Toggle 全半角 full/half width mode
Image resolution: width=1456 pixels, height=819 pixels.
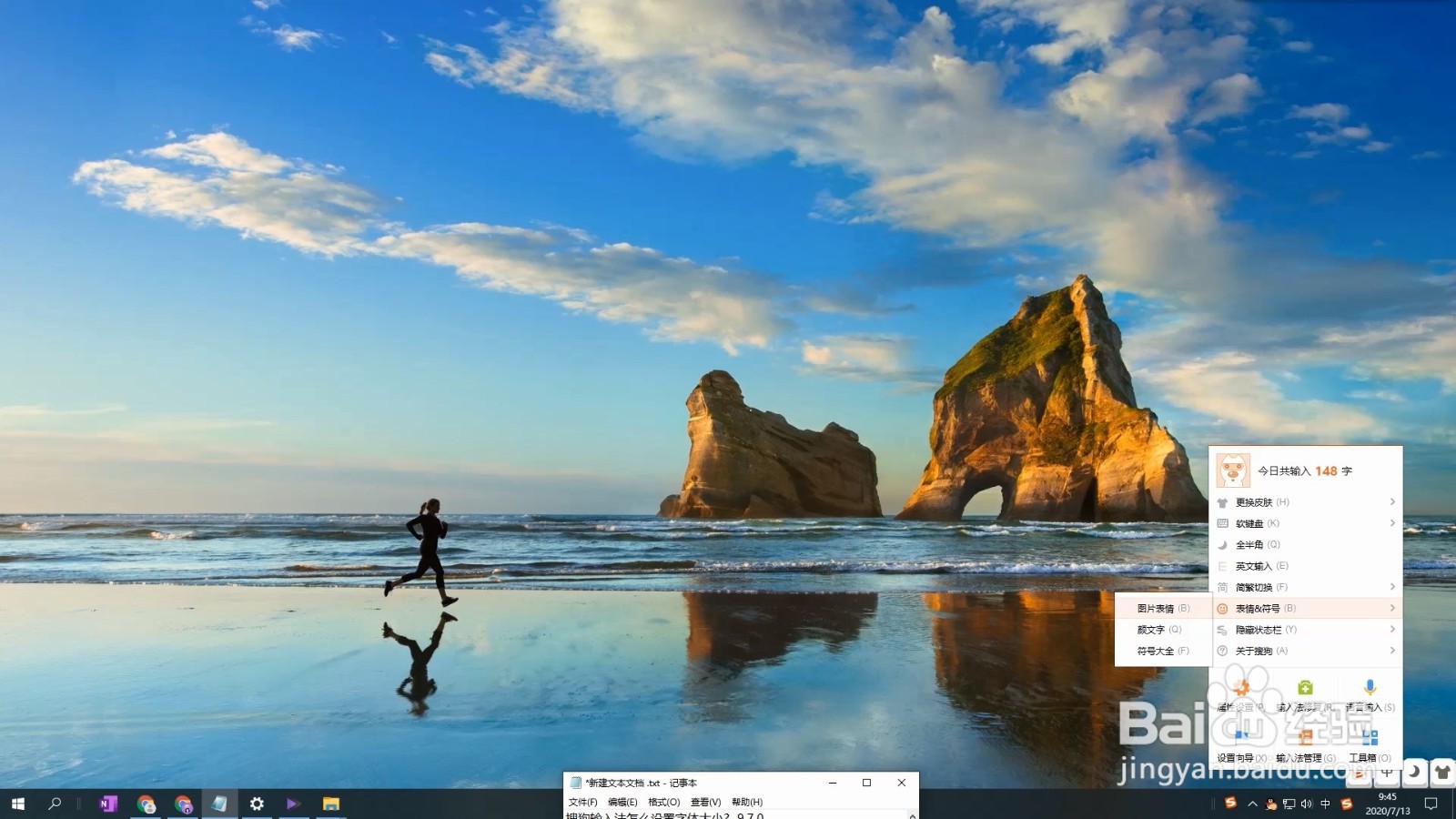1258,544
